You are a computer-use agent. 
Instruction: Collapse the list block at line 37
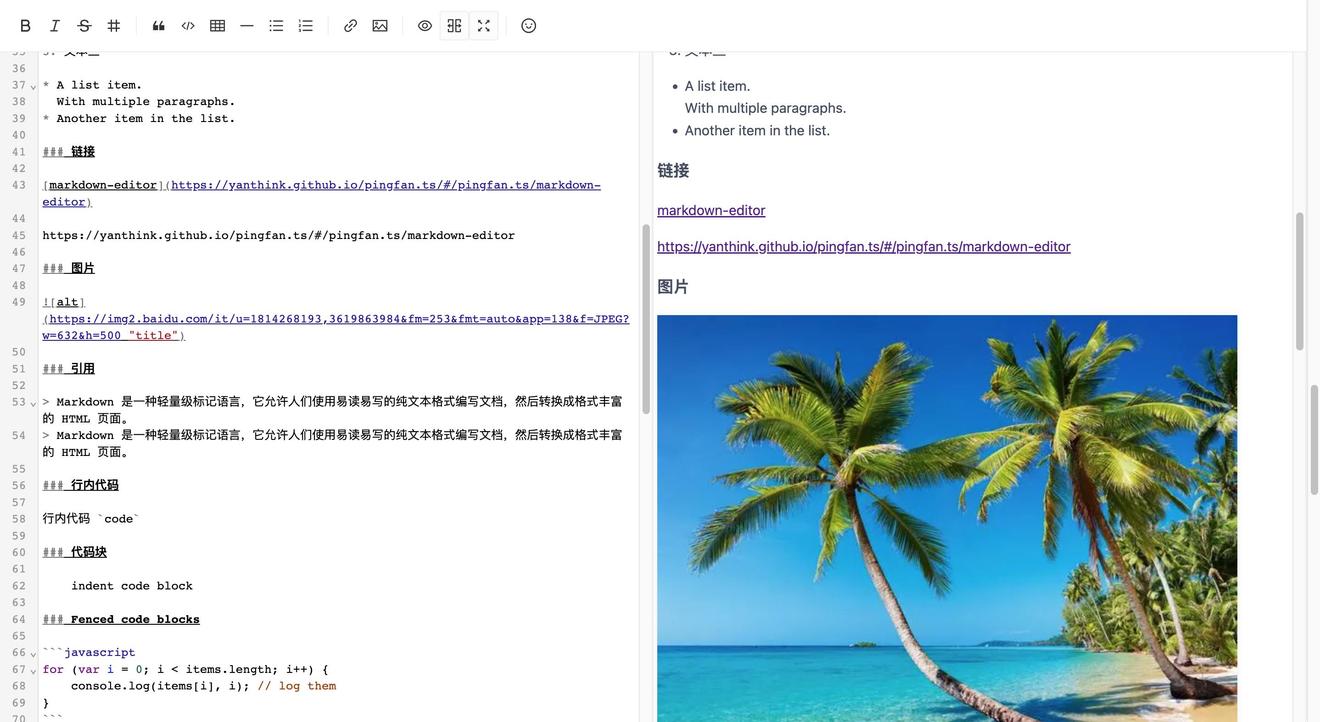click(x=33, y=86)
